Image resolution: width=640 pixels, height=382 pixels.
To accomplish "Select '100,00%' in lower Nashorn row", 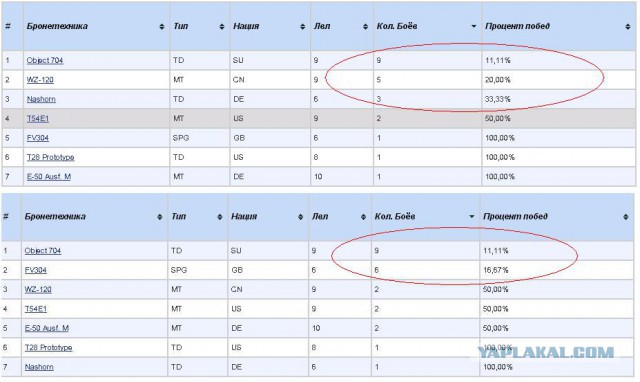I will [x=498, y=367].
